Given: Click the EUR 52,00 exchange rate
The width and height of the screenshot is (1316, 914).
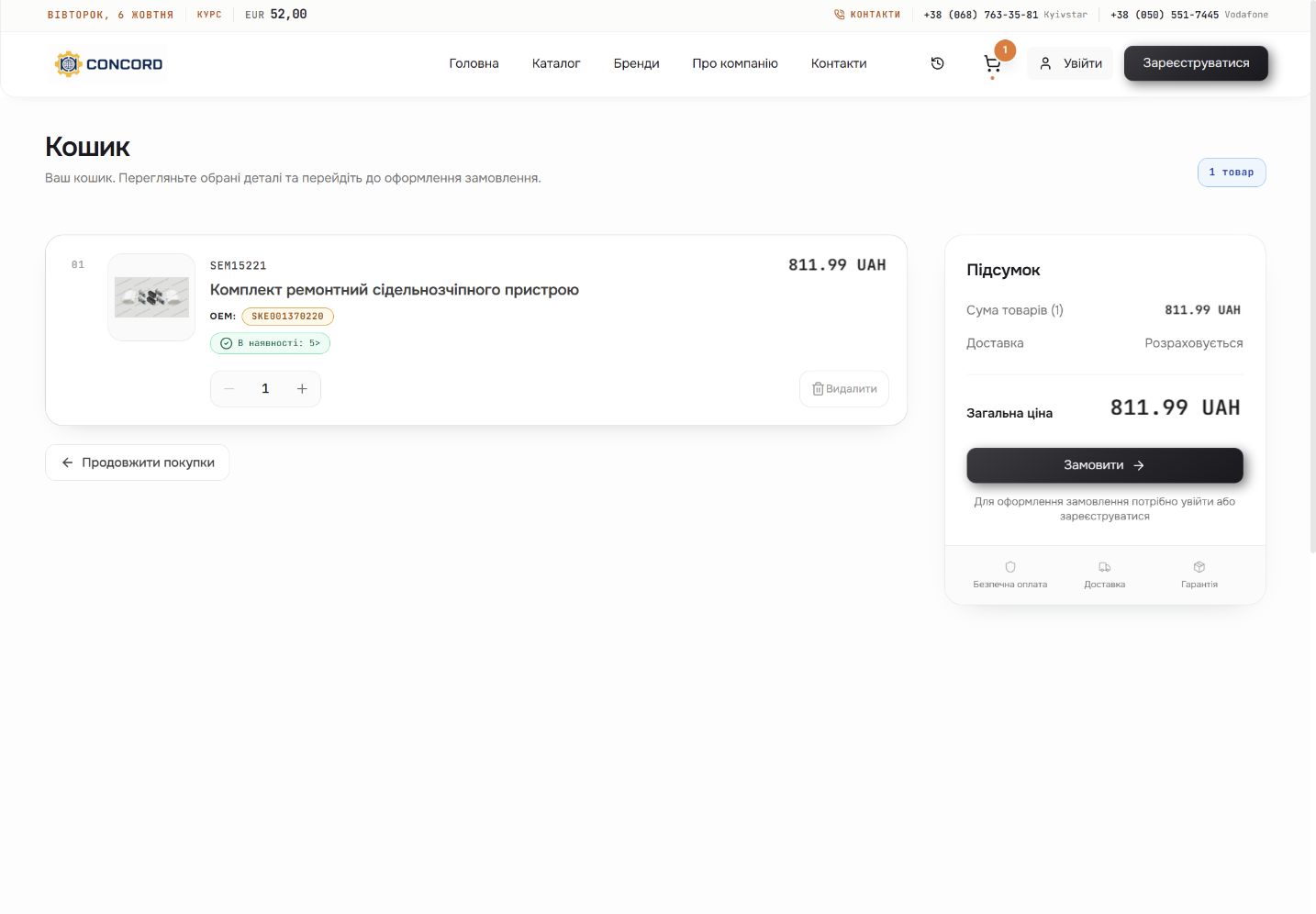Looking at the screenshot, I should tap(276, 15).
